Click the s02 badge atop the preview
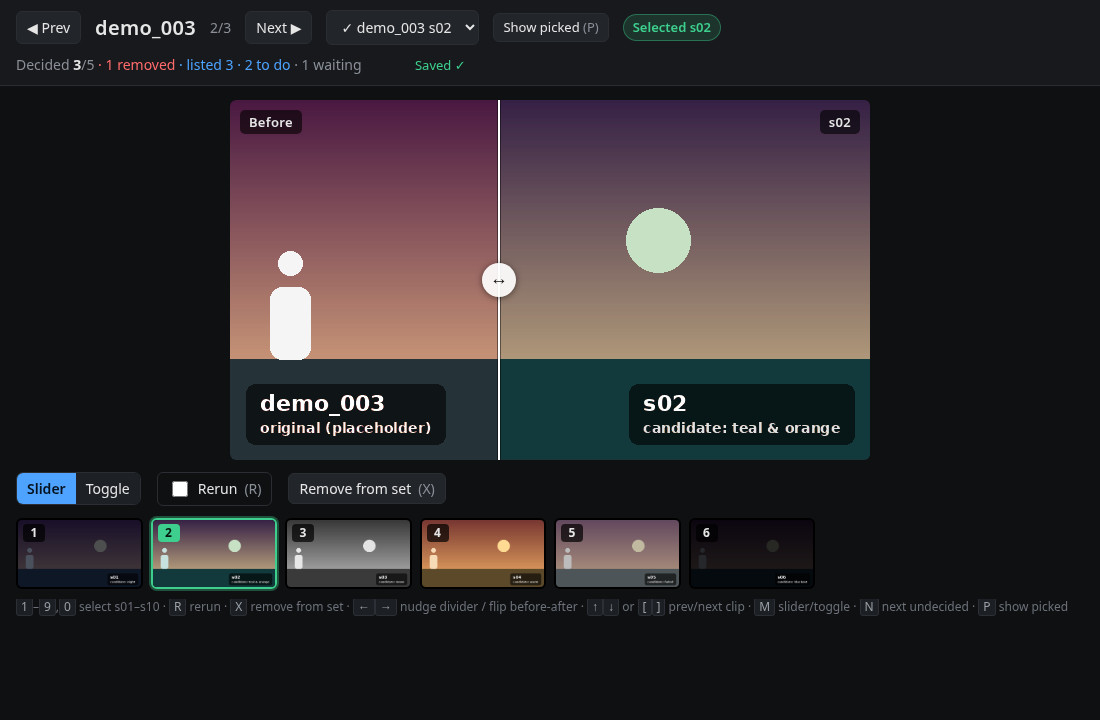The image size is (1100, 720). tap(840, 122)
